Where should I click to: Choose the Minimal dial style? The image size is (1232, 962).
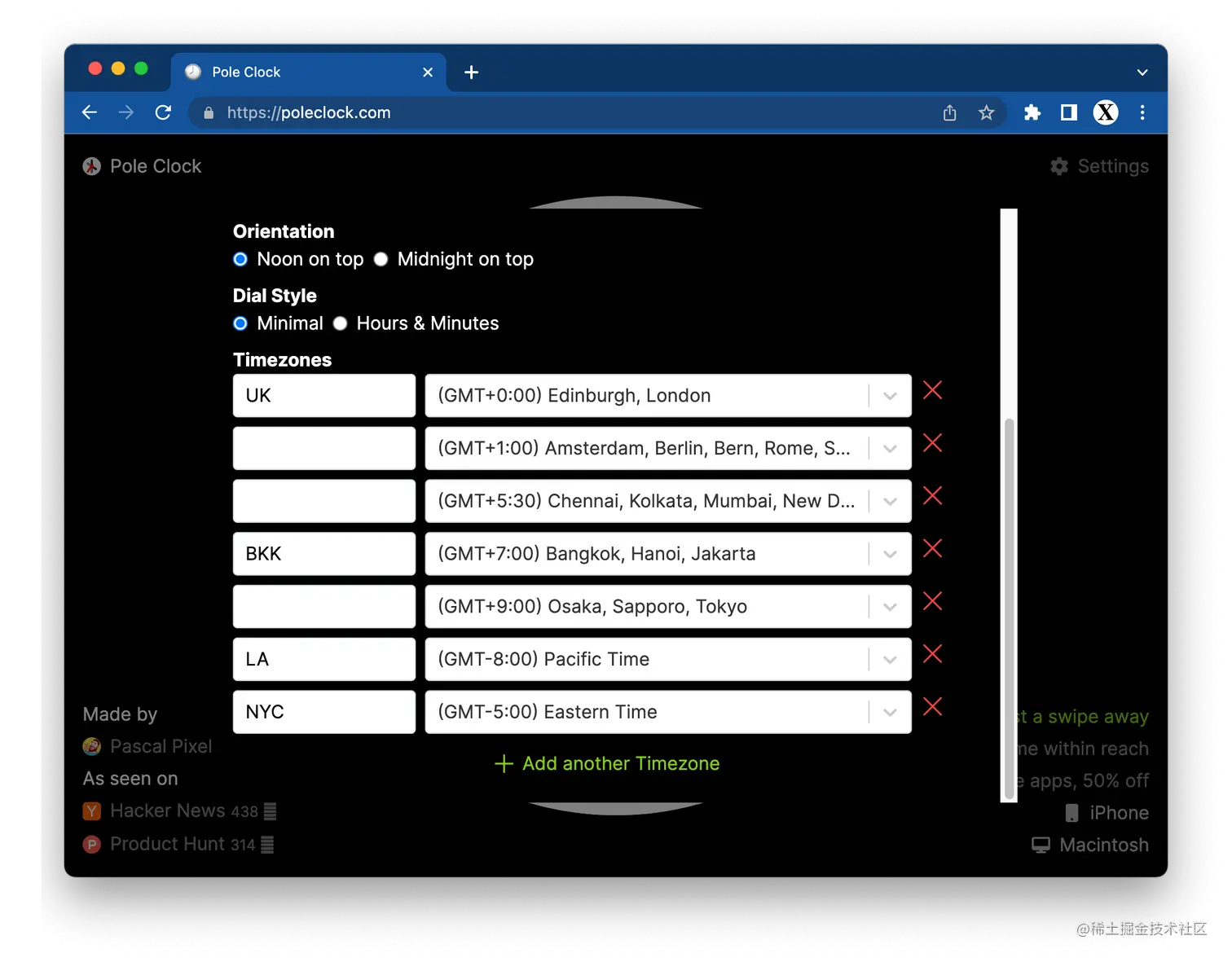pyautogui.click(x=240, y=323)
